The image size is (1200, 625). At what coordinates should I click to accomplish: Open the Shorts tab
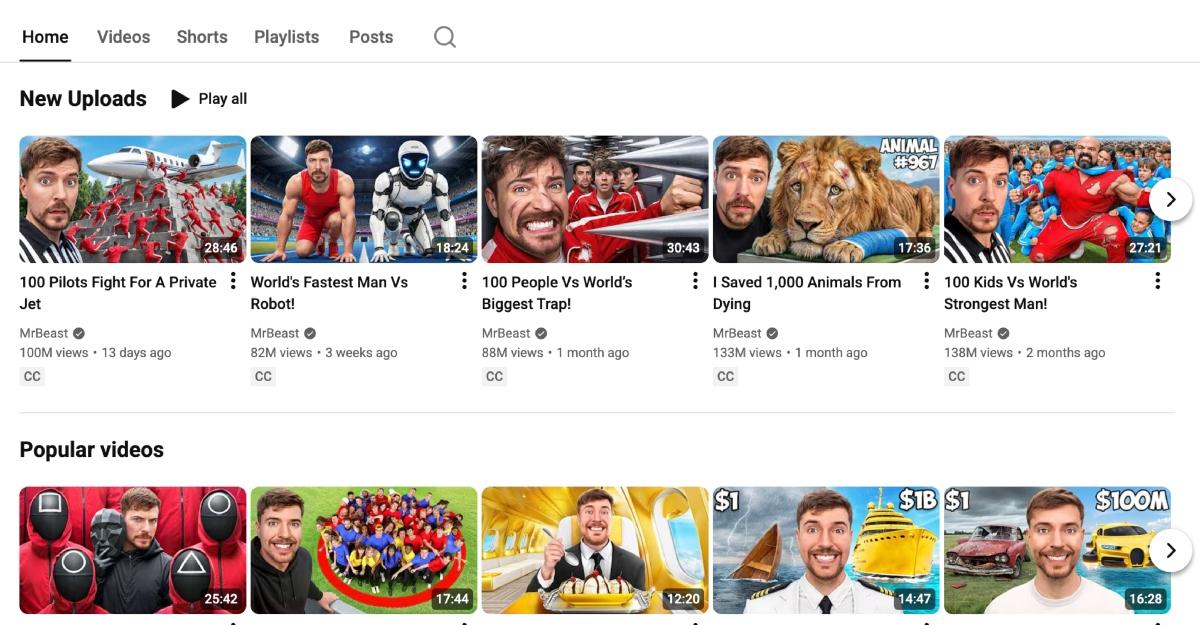click(x=201, y=36)
